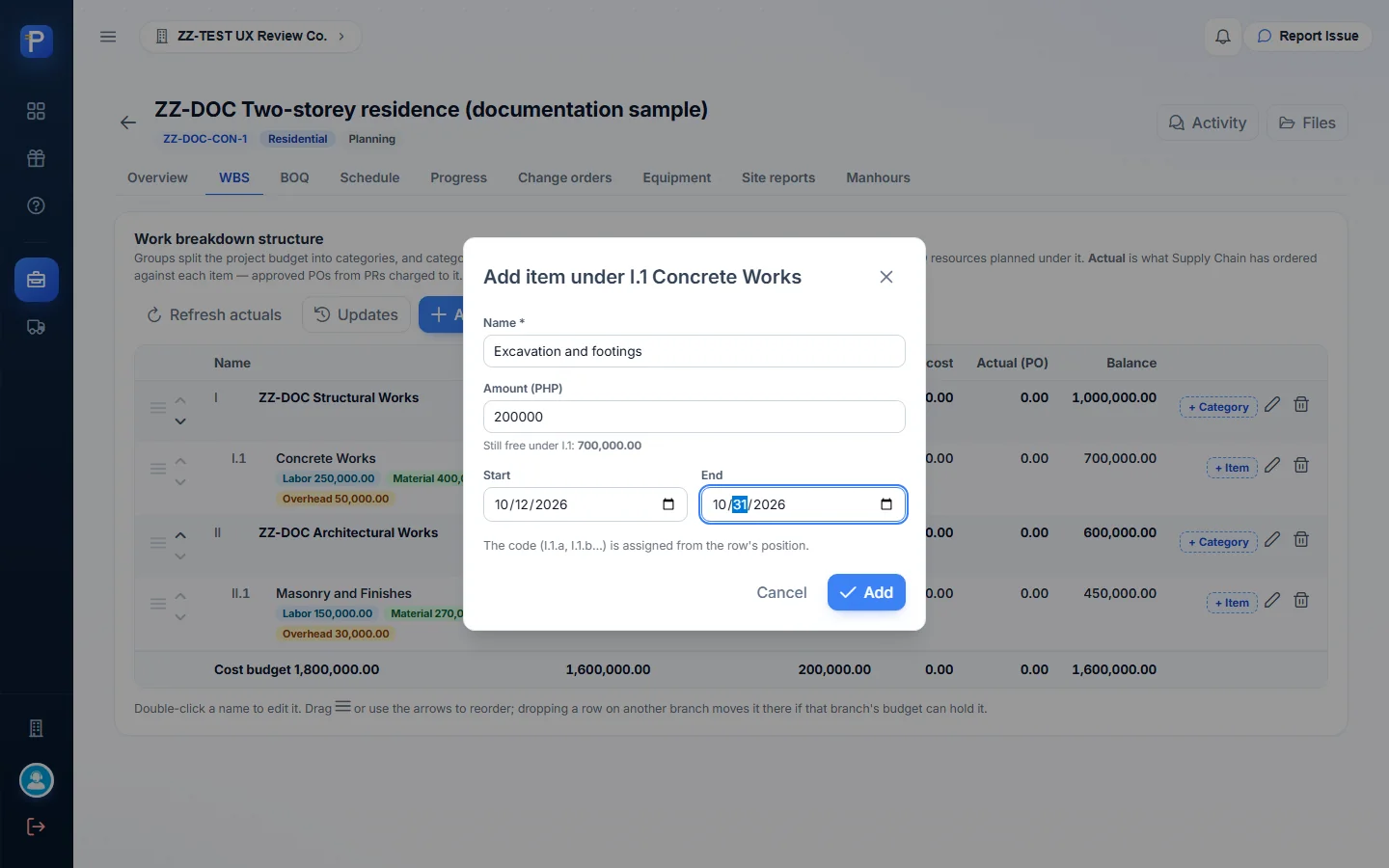Move ZZ-DOC Architectural Works up with arrow

point(180,535)
